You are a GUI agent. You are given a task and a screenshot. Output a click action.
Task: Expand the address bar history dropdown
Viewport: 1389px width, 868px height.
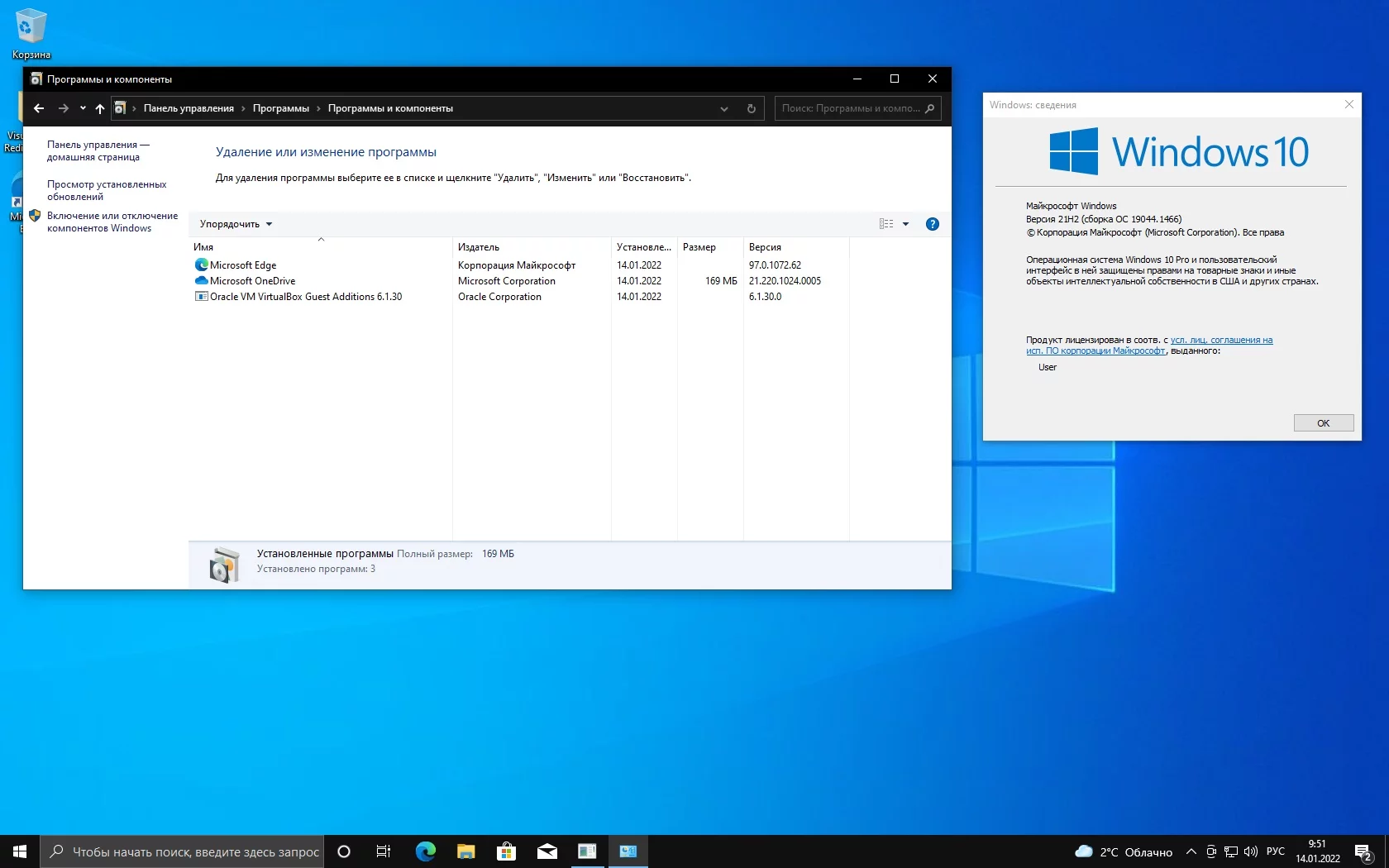(724, 108)
